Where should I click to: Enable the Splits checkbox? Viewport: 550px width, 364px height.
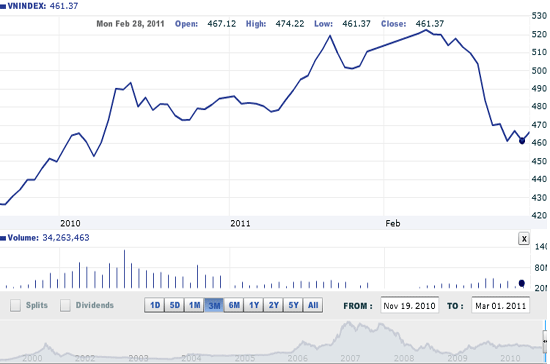(15, 305)
